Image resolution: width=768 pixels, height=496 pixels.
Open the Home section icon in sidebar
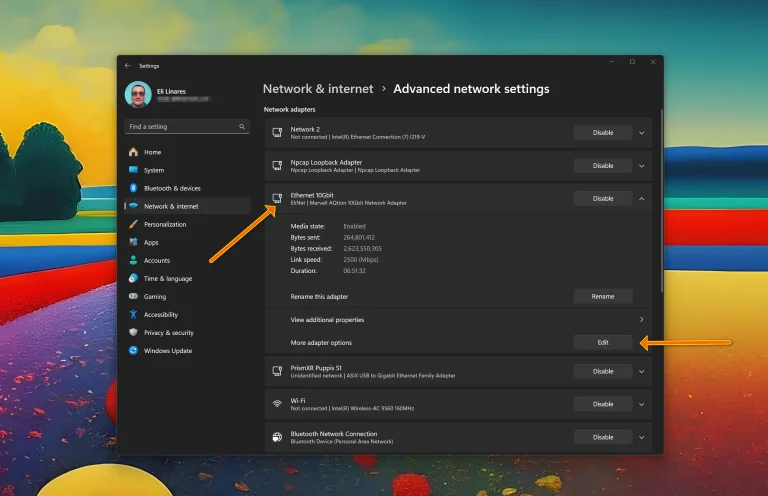pyautogui.click(x=133, y=152)
